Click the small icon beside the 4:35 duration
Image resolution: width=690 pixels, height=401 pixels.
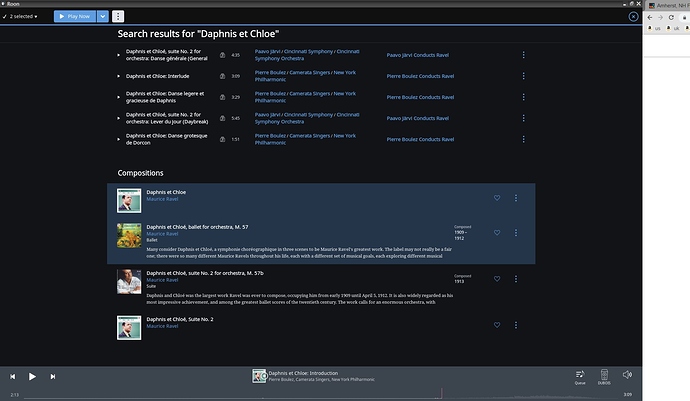[x=222, y=55]
